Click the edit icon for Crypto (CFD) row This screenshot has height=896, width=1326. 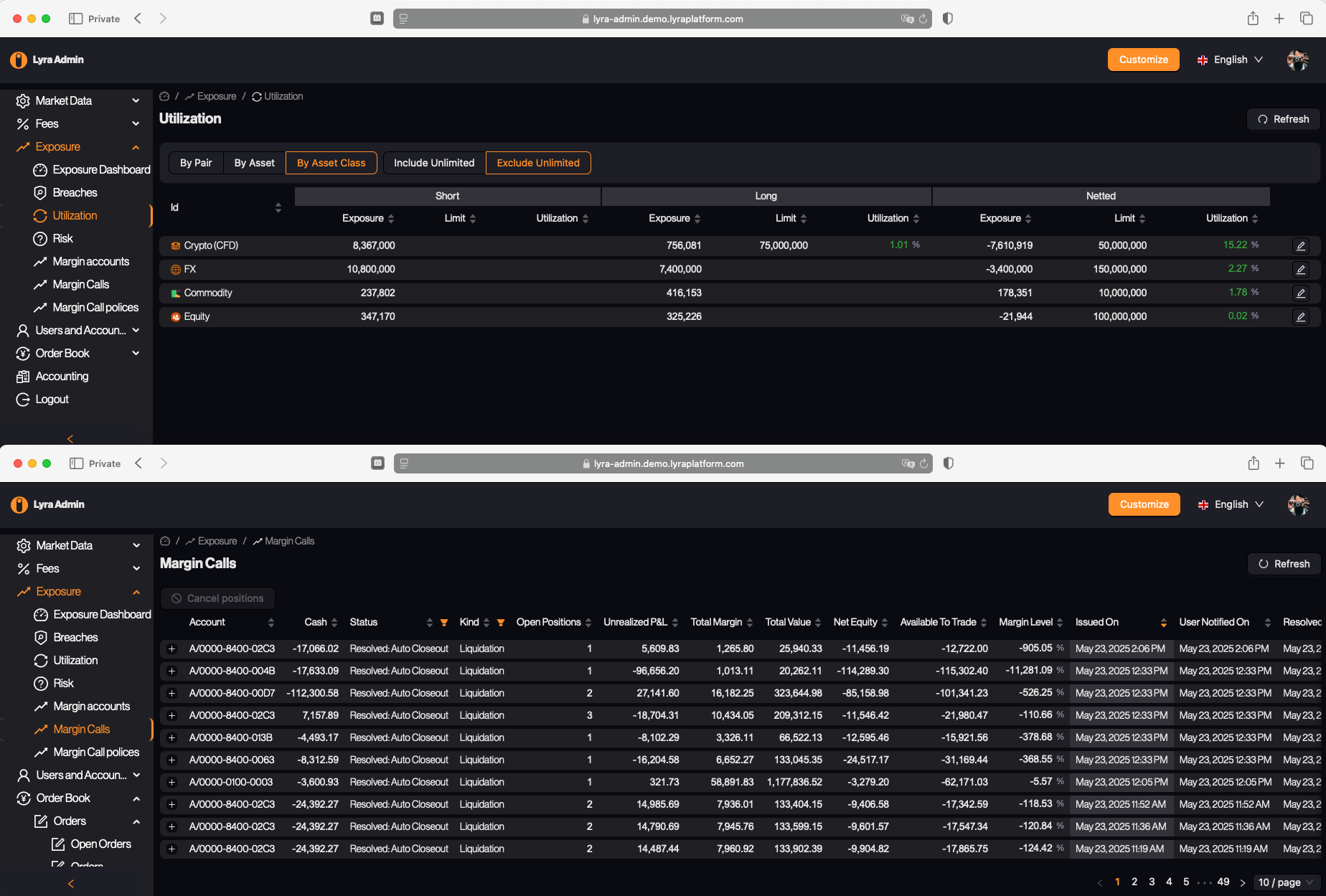coord(1300,246)
